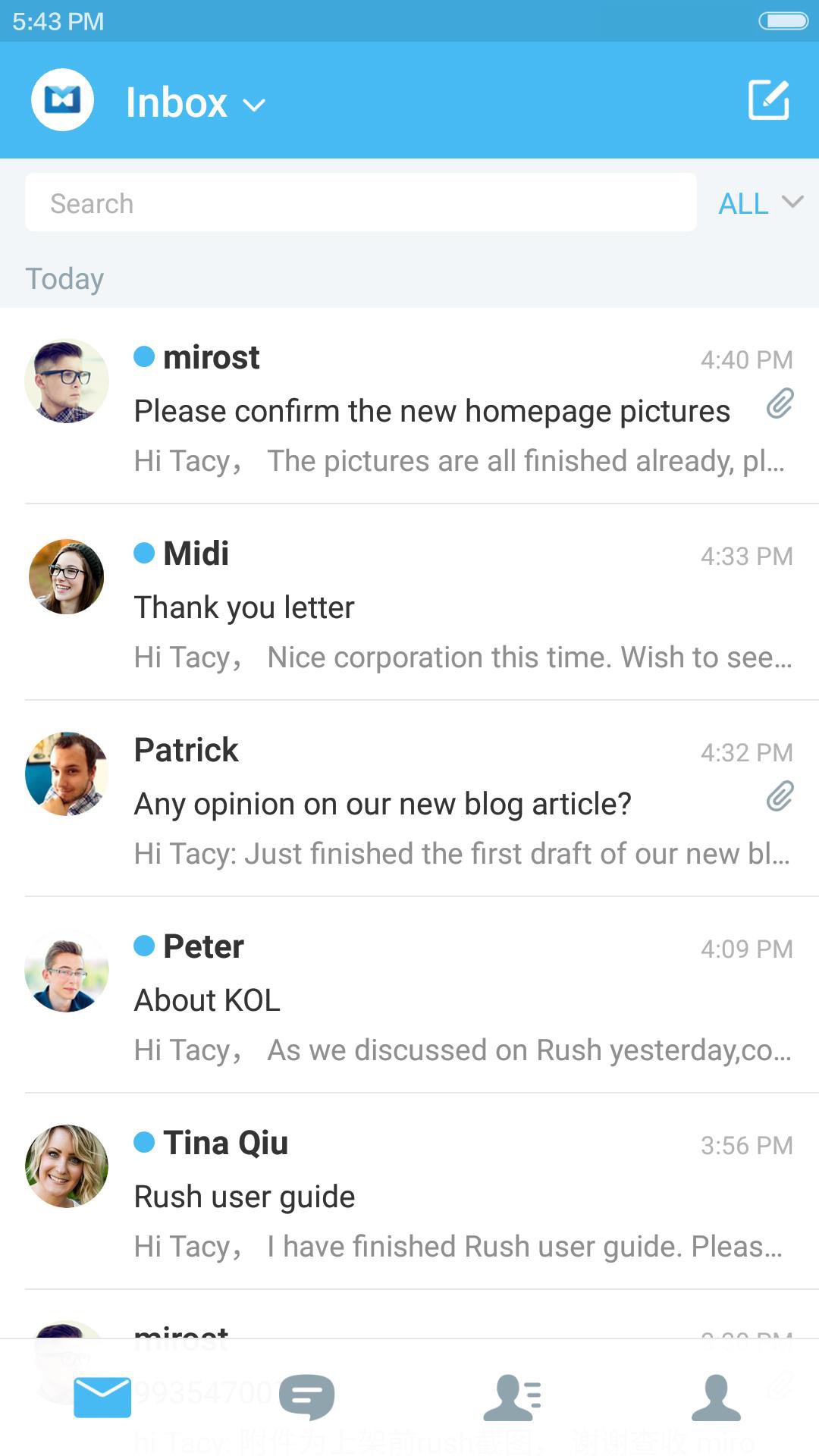Toggle unread dot on Peter's email

pyautogui.click(x=143, y=946)
